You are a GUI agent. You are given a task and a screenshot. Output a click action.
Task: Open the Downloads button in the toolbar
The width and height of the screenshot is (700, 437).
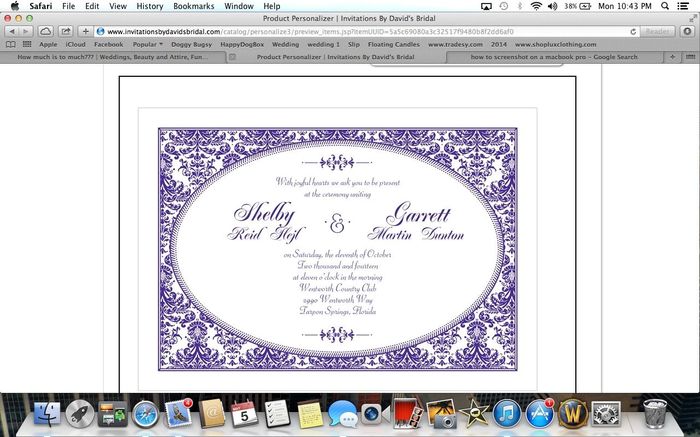(x=687, y=31)
